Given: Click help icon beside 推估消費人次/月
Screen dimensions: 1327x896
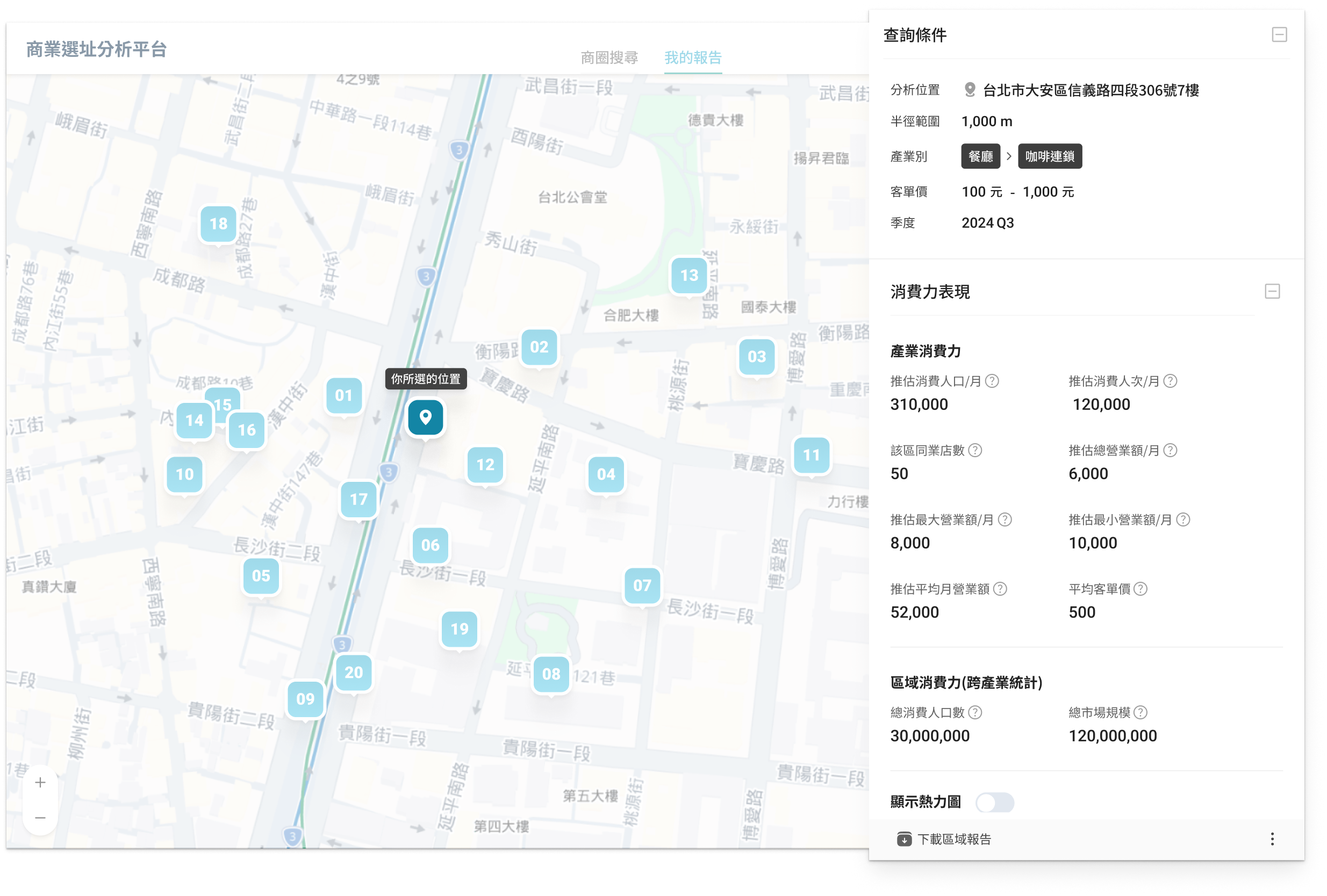Looking at the screenshot, I should (x=1171, y=381).
